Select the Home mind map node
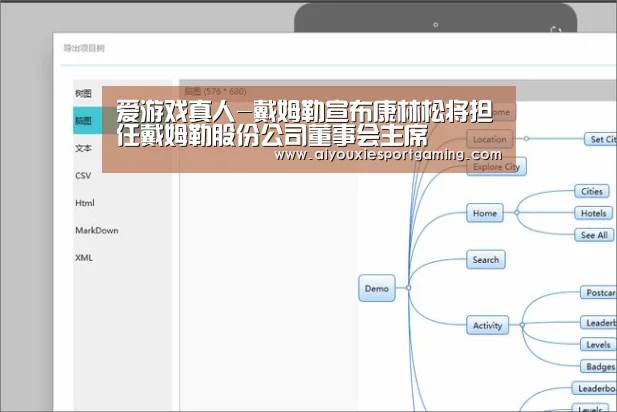 (484, 213)
